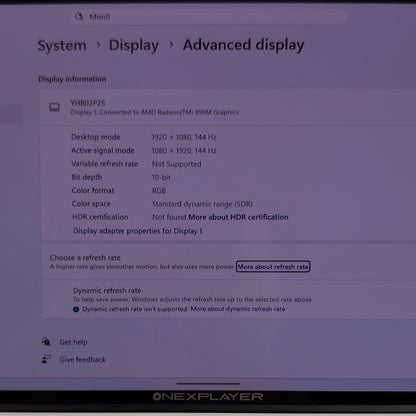This screenshot has width=416, height=416.
Task: Click 'Display 1: Connected to AMD Radeon' text
Action: click(155, 112)
